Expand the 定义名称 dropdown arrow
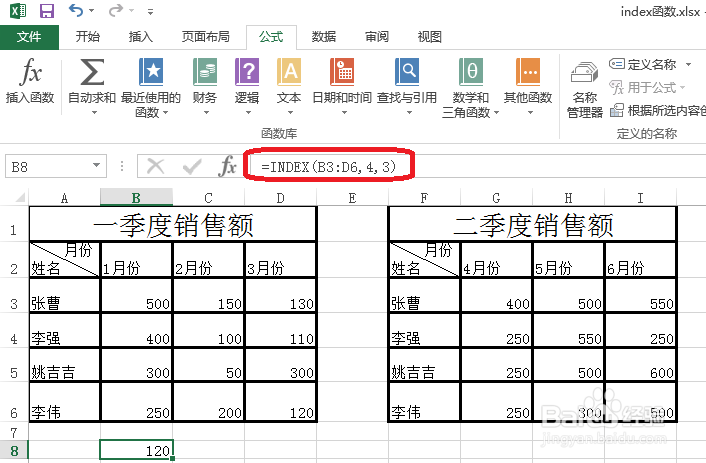706x463 pixels. click(688, 64)
